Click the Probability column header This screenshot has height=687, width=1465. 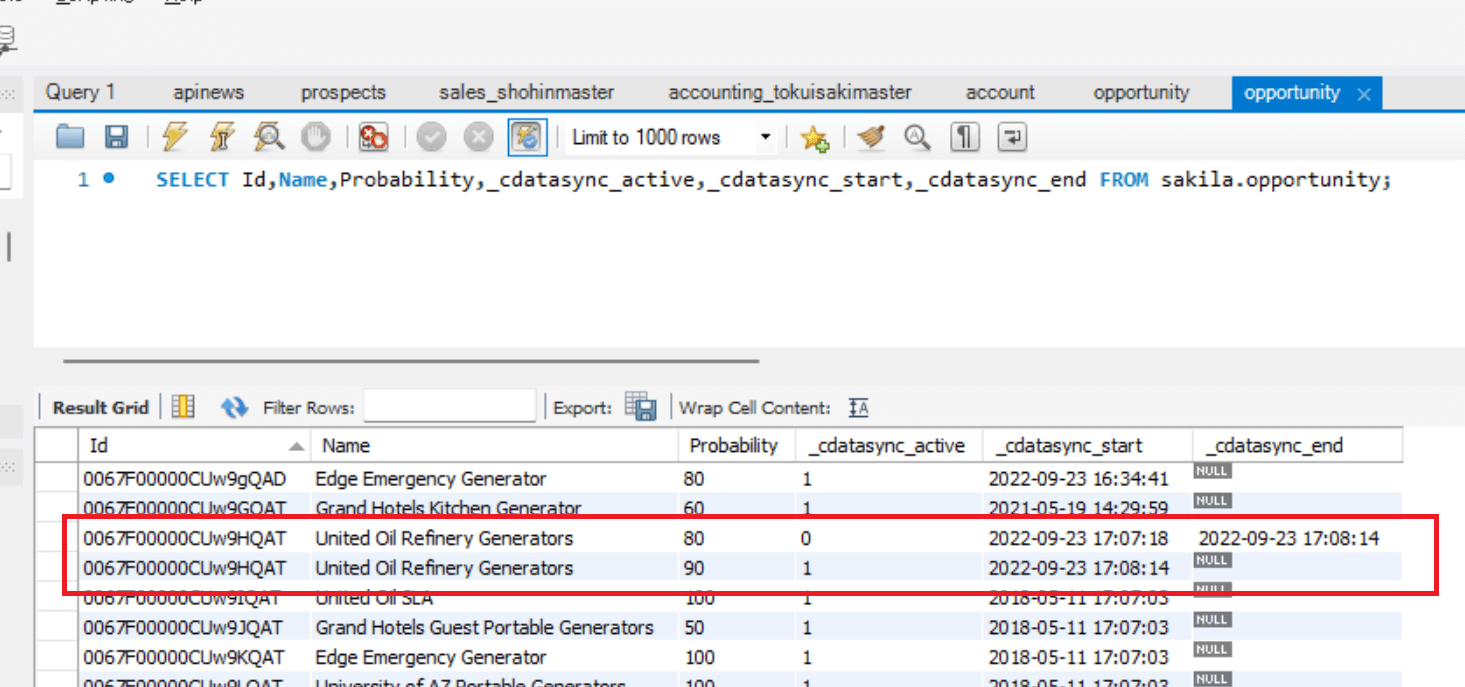point(737,446)
